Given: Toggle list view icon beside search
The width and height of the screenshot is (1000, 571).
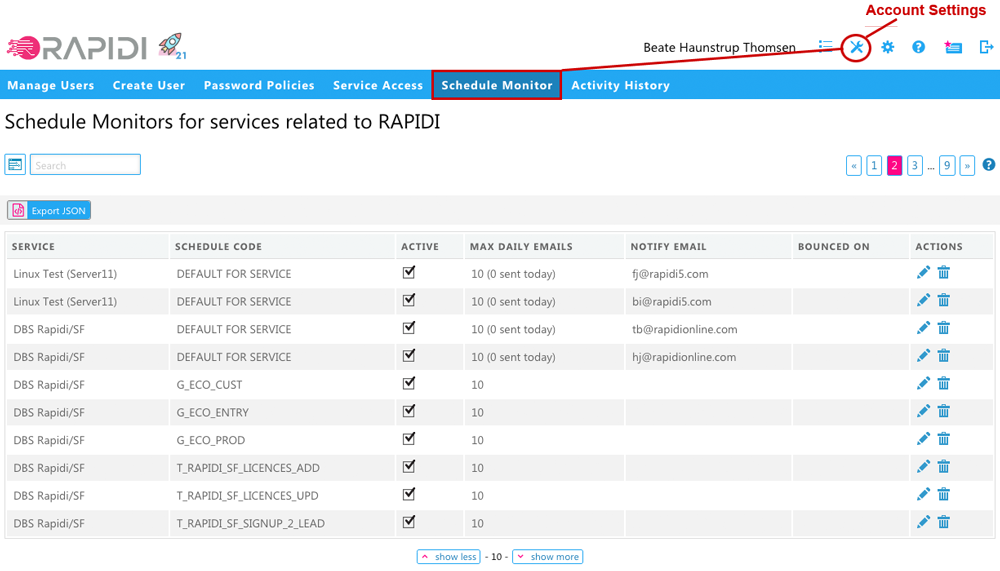Looking at the screenshot, I should [15, 165].
